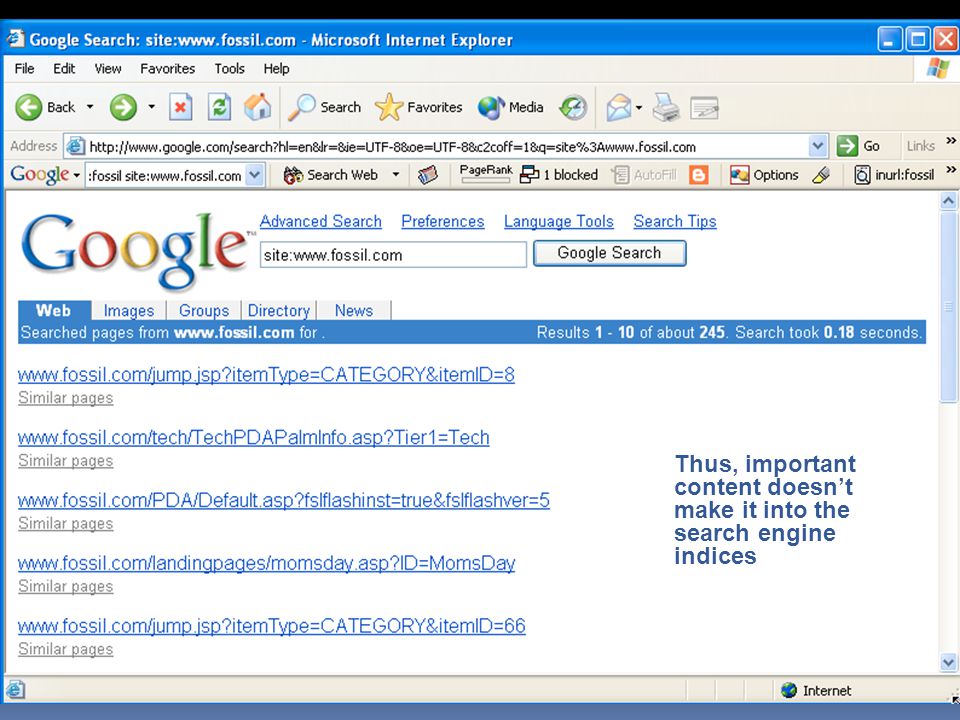Click the Mail envelope icon
Screen dimensions: 960x720
pos(619,107)
